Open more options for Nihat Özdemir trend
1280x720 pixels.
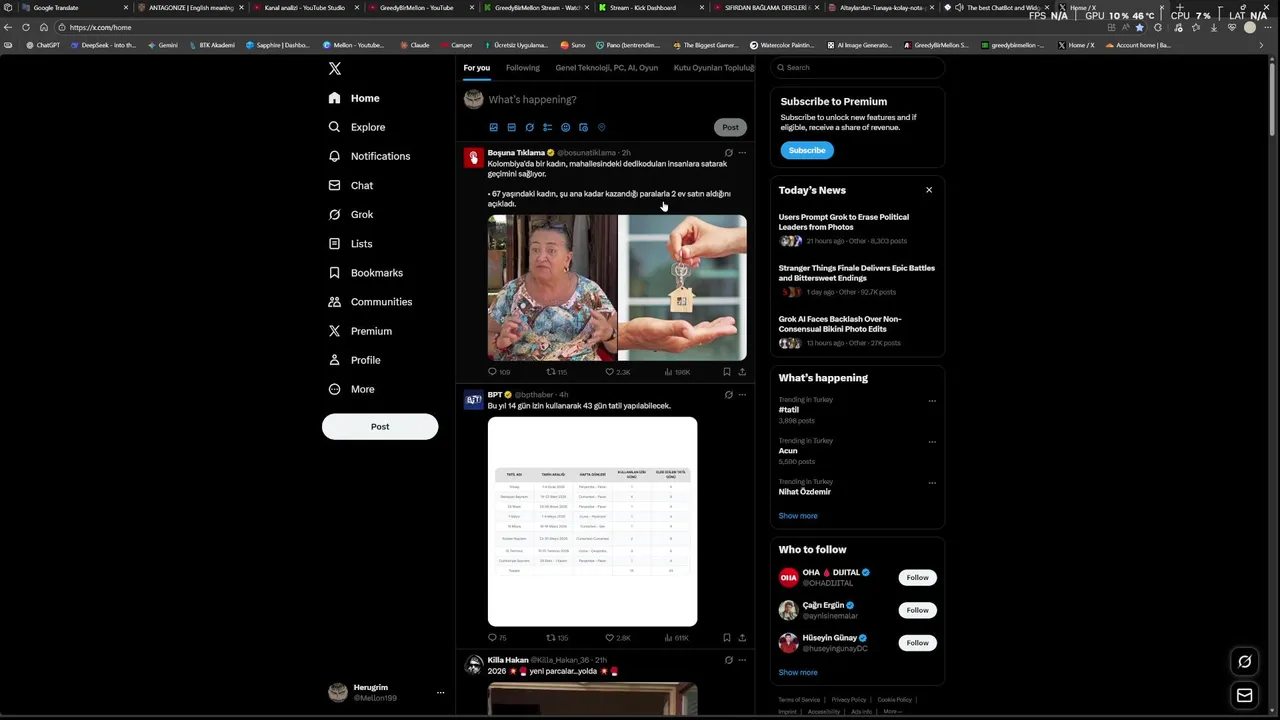[x=932, y=483]
